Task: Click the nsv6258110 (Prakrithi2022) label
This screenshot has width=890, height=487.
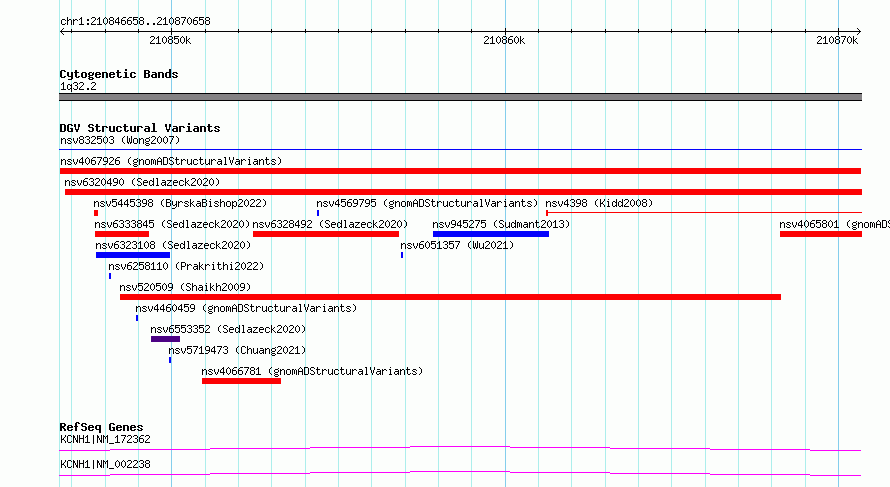Action: click(186, 266)
